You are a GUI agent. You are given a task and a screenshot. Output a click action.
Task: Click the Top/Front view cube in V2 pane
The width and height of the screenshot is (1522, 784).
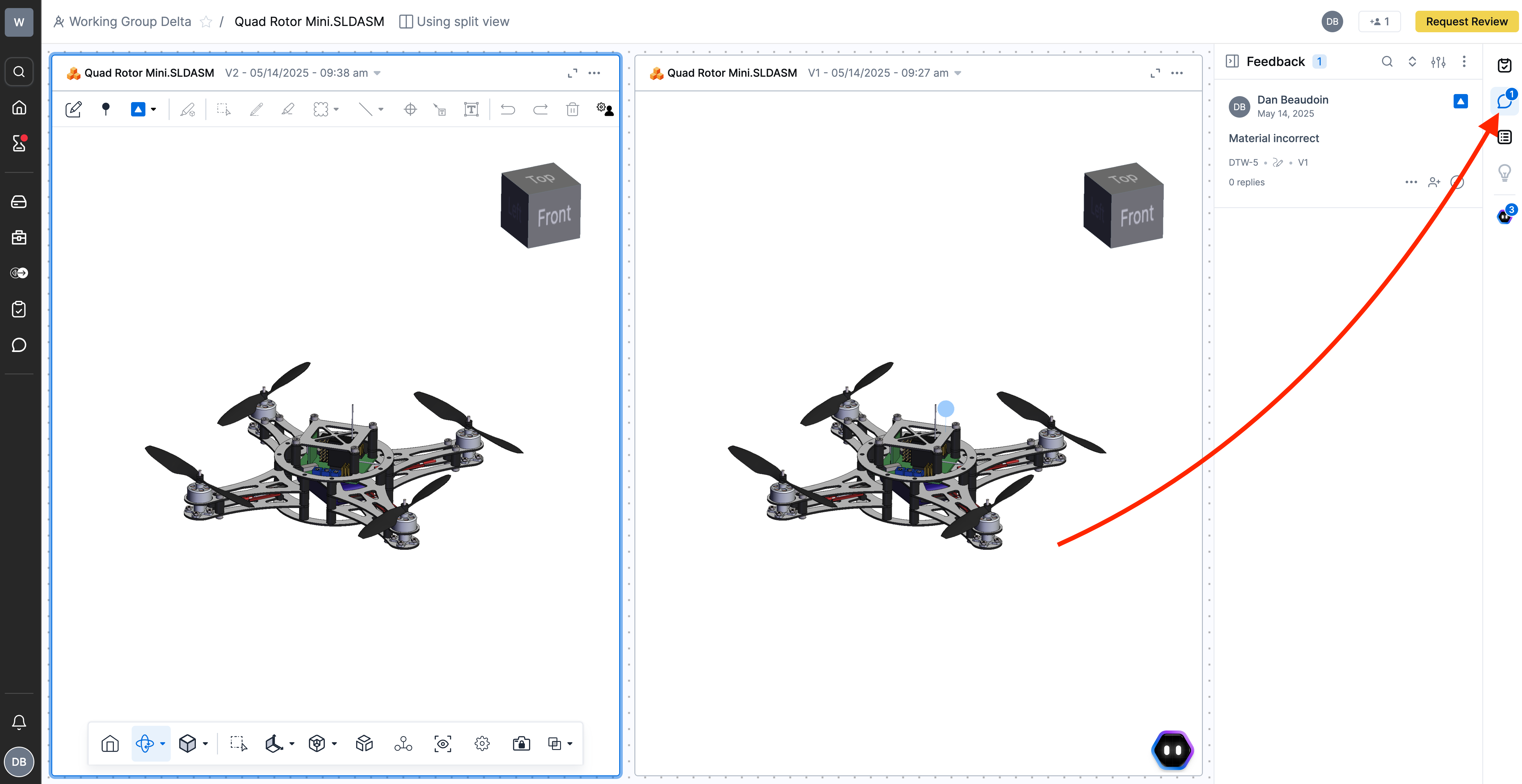click(541, 205)
